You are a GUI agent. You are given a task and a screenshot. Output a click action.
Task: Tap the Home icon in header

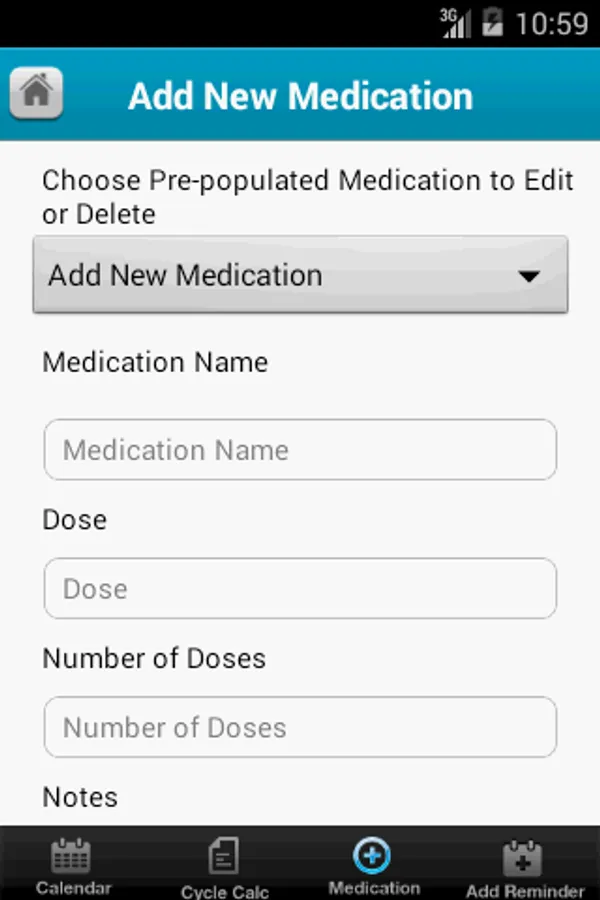(x=37, y=94)
